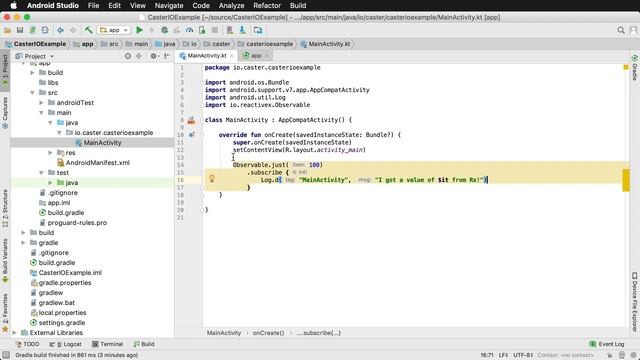Click the Profile app gauge icon

[x=189, y=30]
